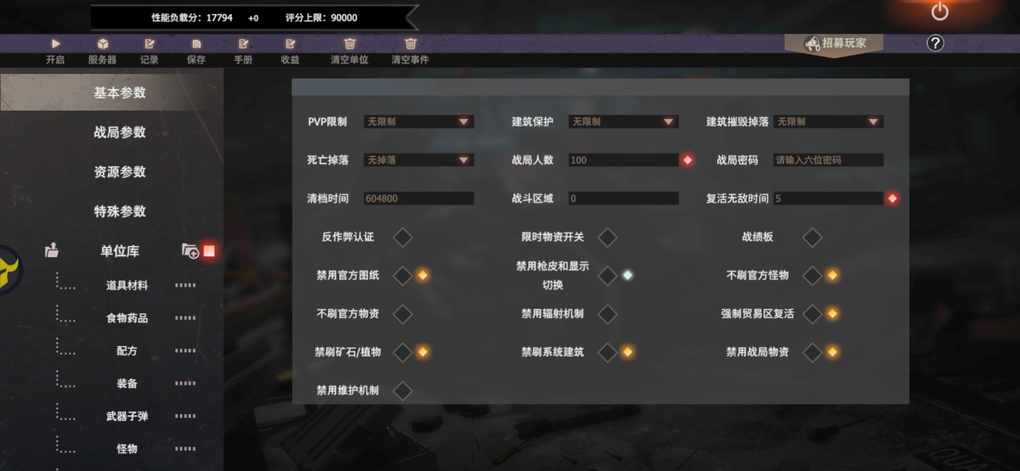This screenshot has width=1020, height=471.
Task: Open the help question mark icon
Action: coord(935,44)
